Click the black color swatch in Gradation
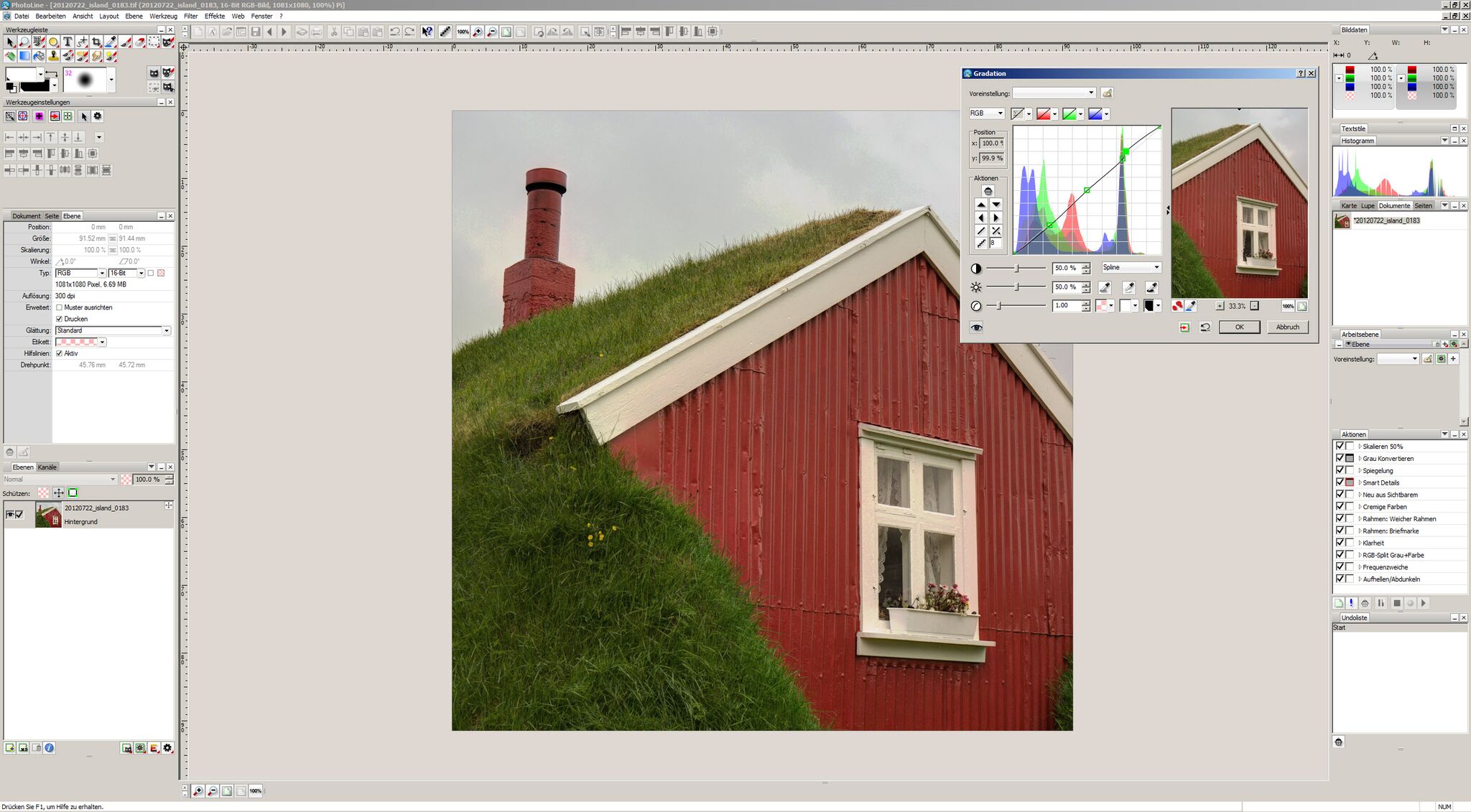 (1149, 305)
